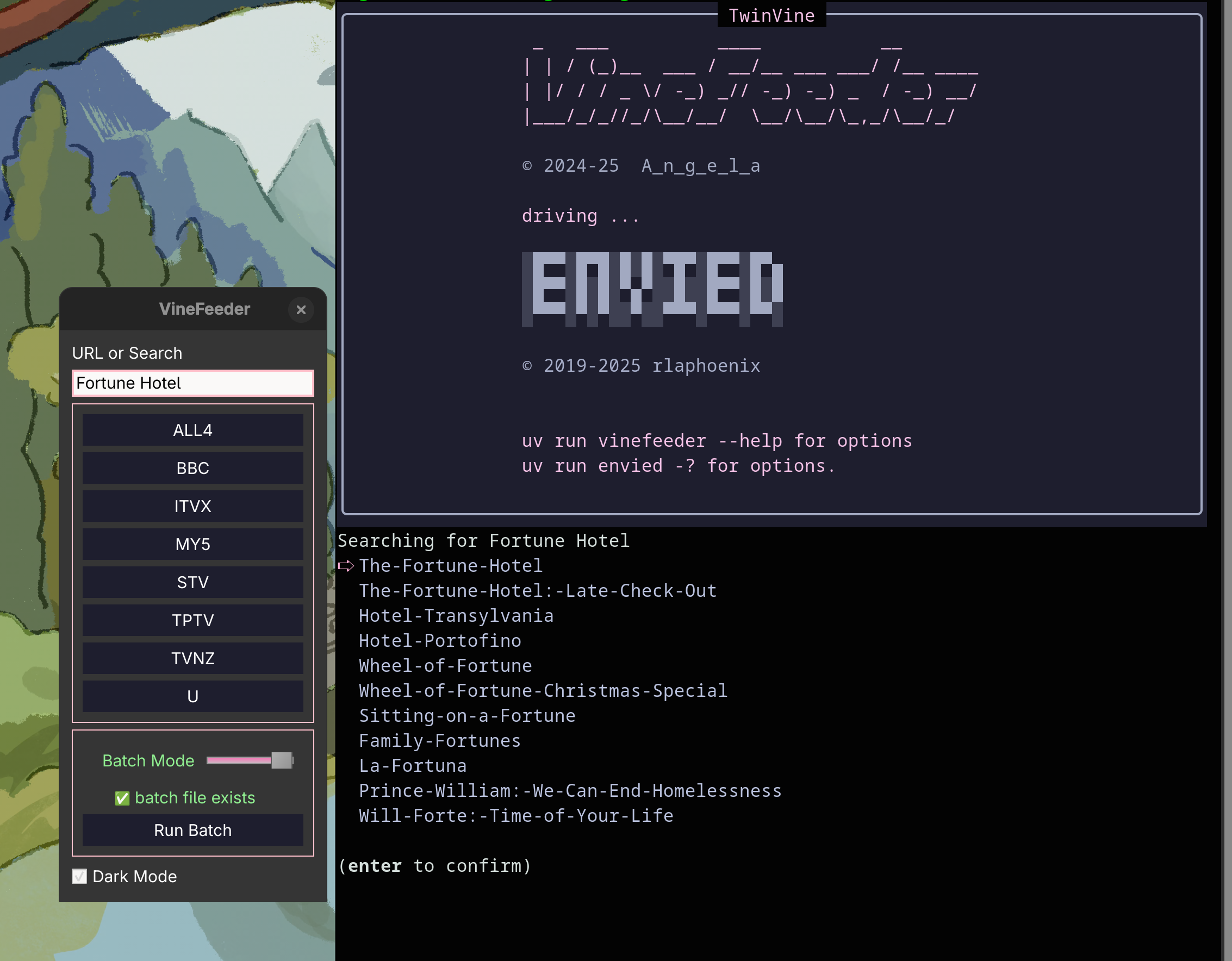Close the VineFeeder window
The image size is (1232, 961).
point(301,310)
